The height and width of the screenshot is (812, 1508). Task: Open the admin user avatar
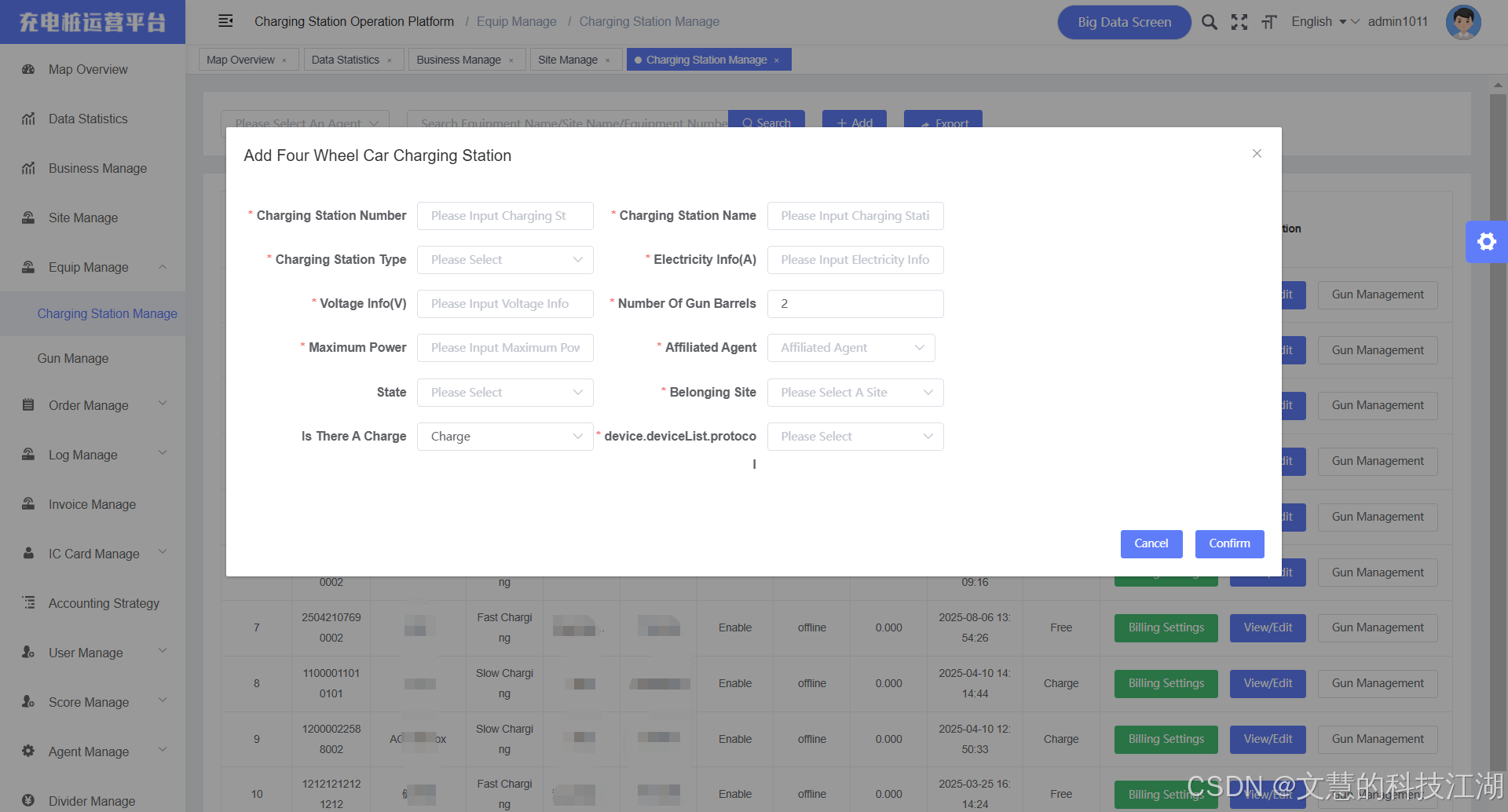point(1463,22)
